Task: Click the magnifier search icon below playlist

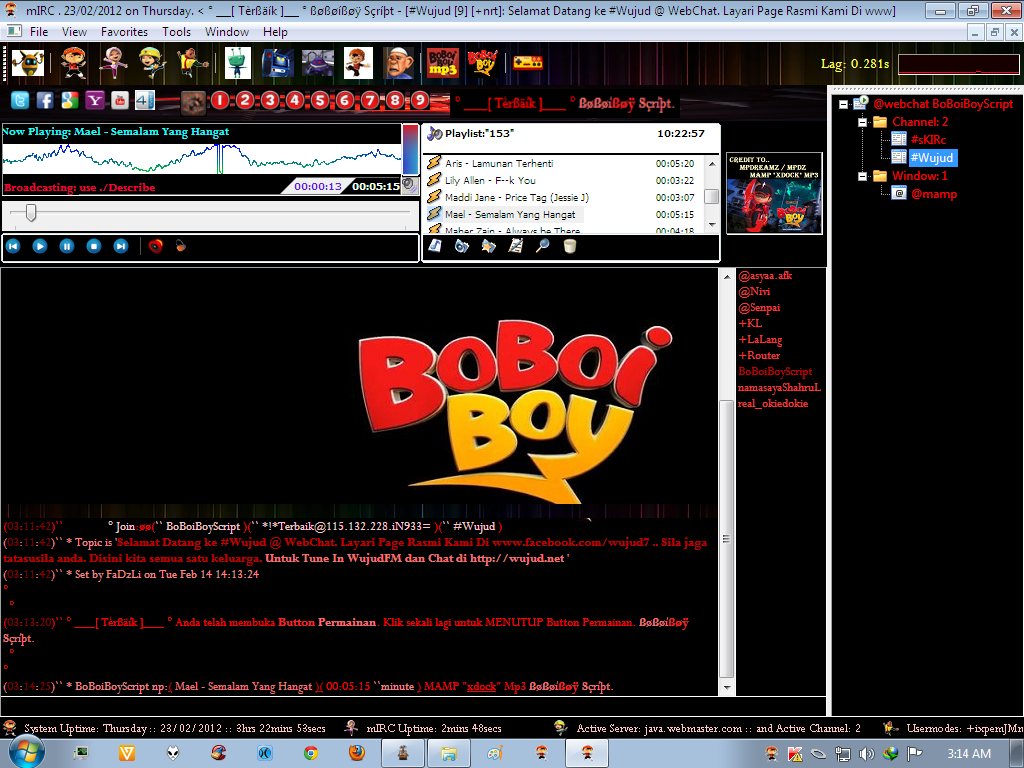Action: pyautogui.click(x=543, y=246)
